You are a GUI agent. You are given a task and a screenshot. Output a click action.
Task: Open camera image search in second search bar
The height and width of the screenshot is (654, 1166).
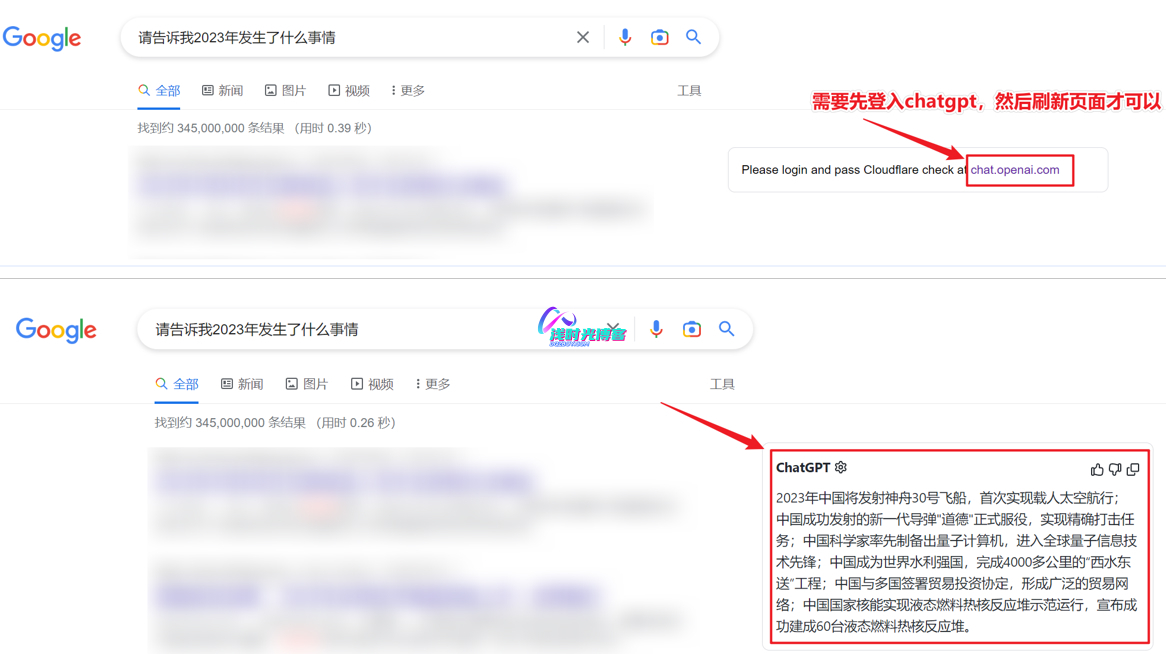click(692, 330)
